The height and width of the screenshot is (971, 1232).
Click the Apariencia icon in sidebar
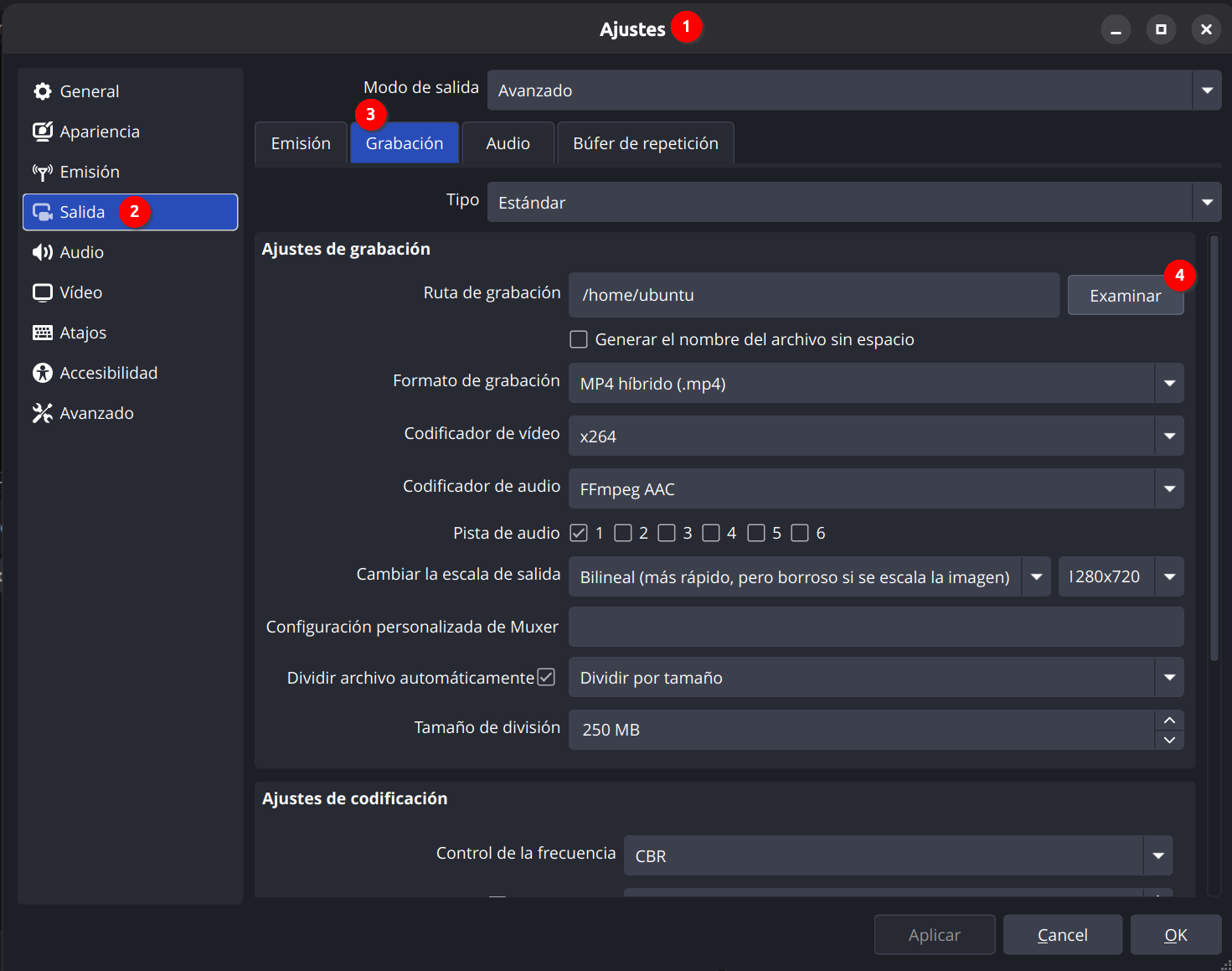43,132
